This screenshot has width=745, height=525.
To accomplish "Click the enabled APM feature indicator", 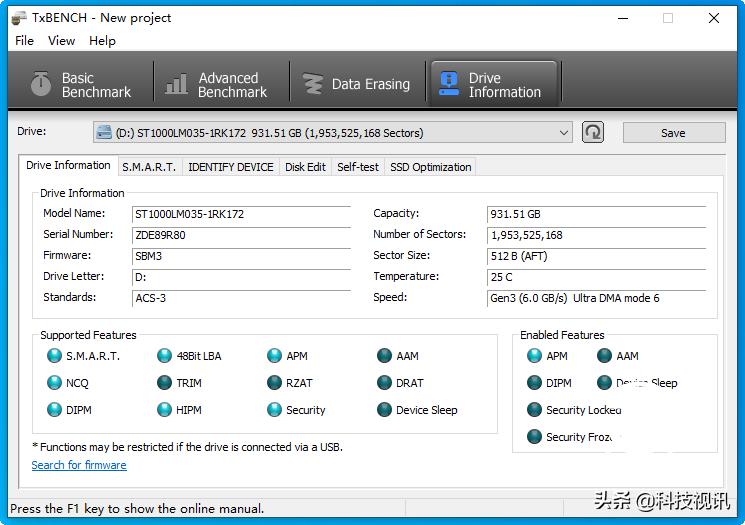I will 534,356.
